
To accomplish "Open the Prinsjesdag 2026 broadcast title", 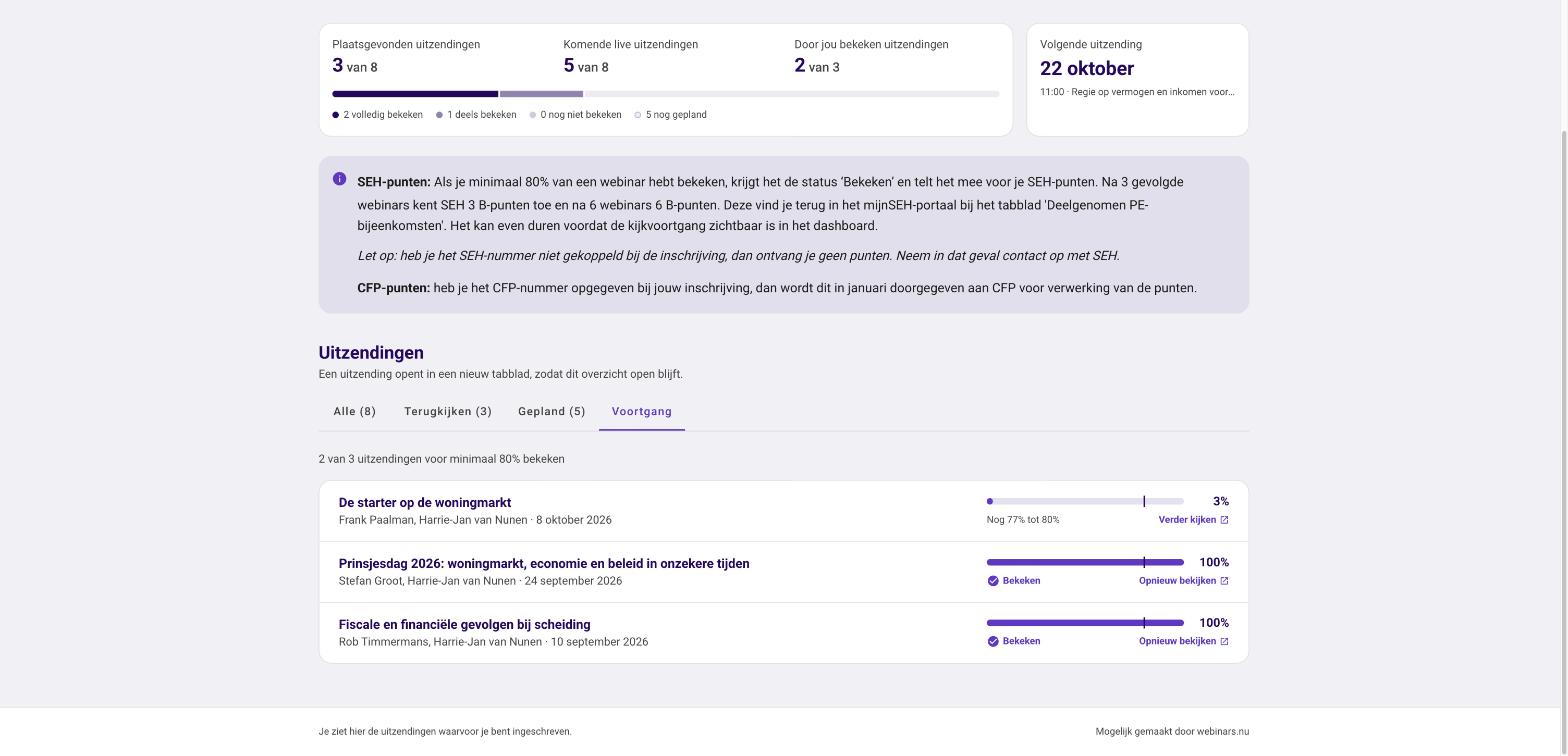I will 544,564.
